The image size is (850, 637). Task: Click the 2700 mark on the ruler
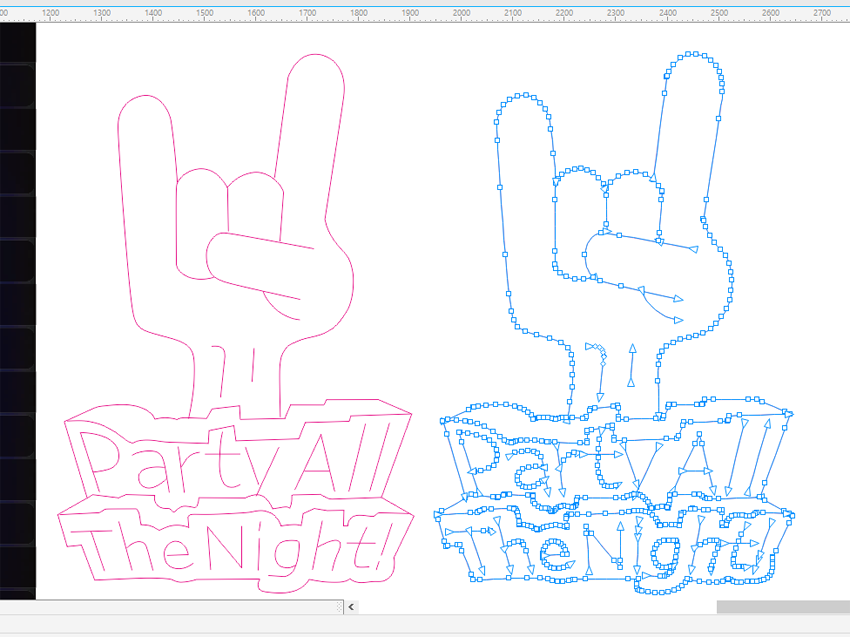(x=822, y=12)
